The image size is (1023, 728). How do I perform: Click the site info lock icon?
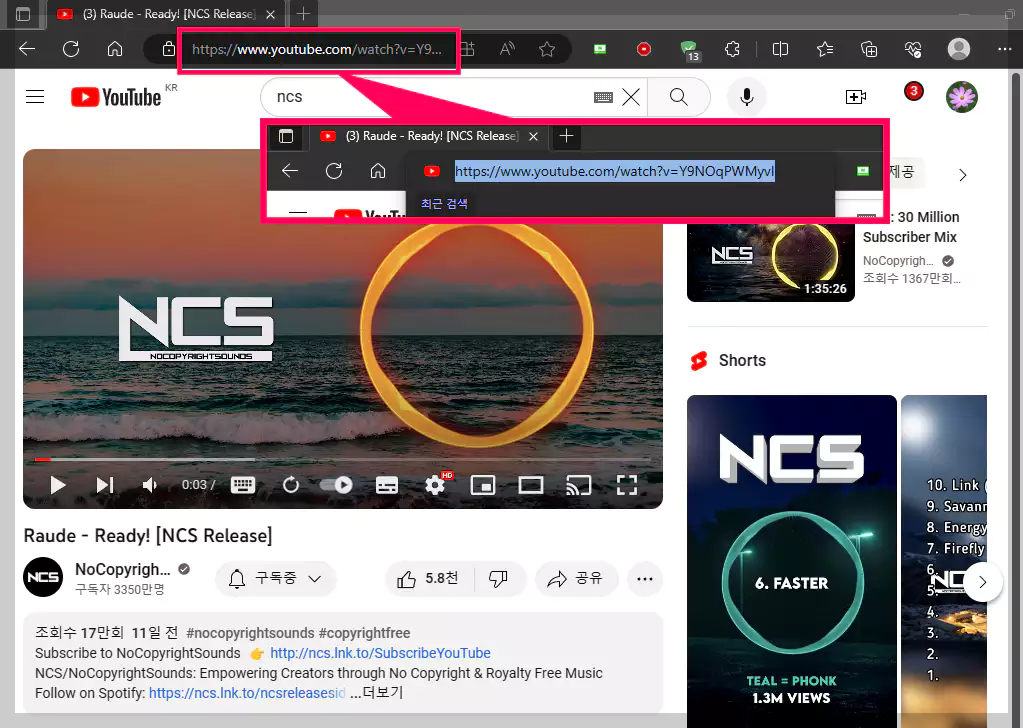(168, 49)
